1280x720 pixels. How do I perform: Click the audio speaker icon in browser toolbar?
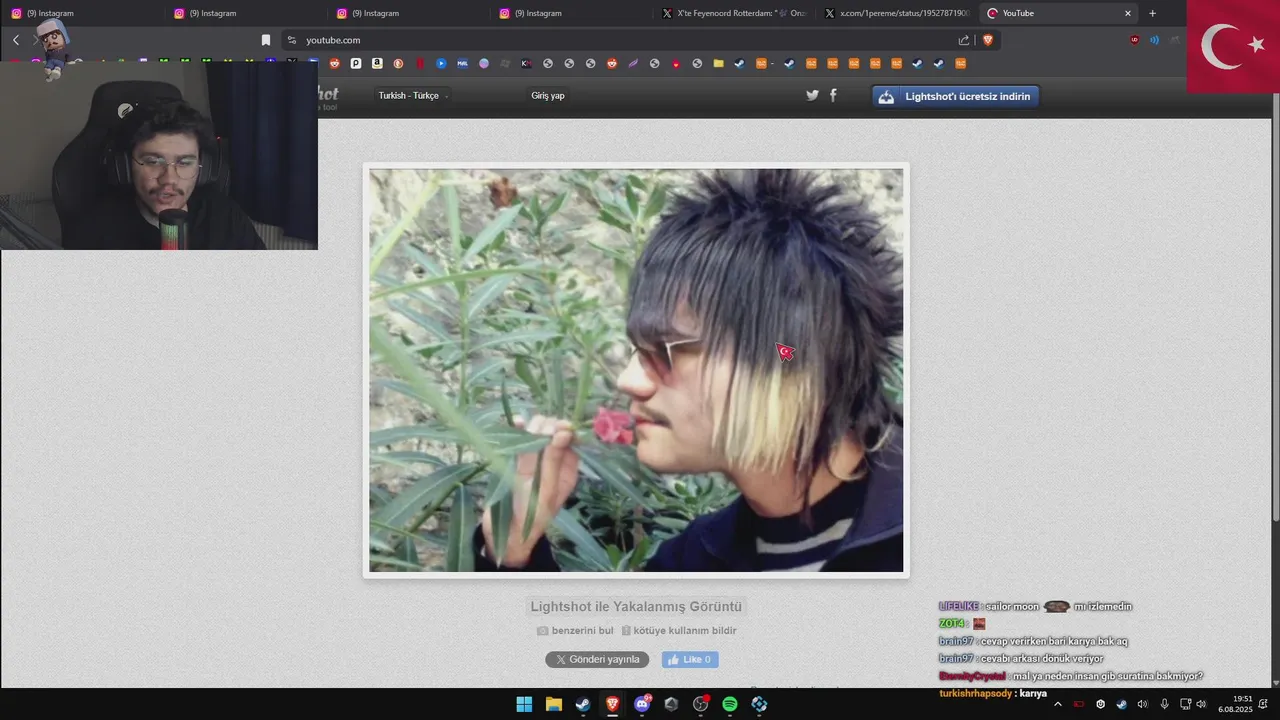tap(1154, 40)
